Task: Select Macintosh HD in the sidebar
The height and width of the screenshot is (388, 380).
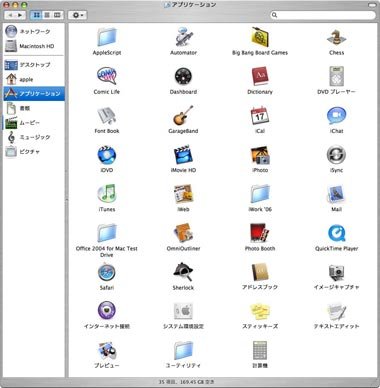Action: point(34,46)
